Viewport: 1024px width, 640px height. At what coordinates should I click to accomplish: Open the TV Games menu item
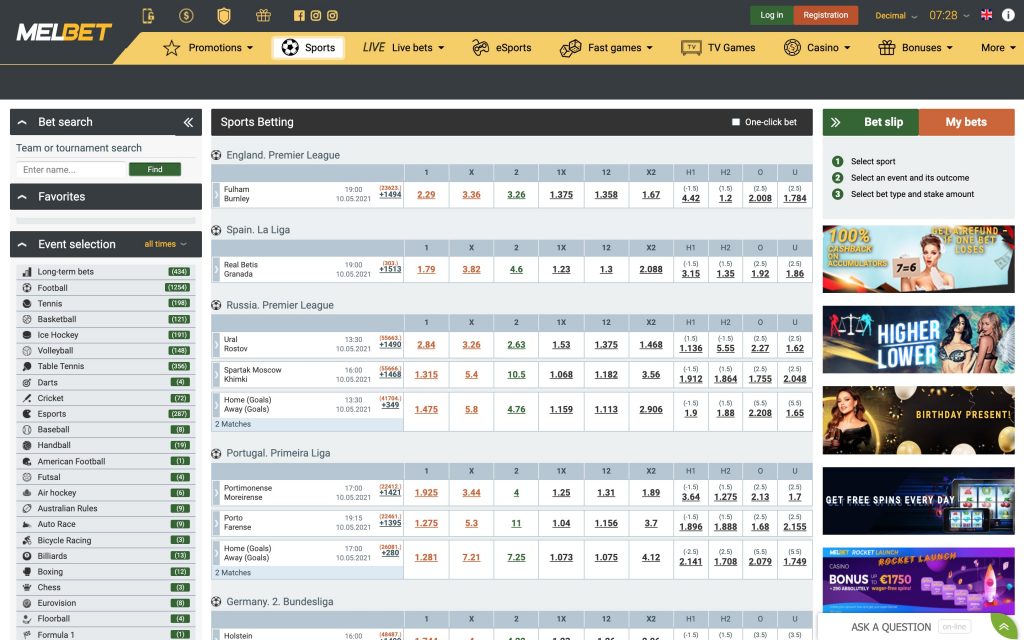pyautogui.click(x=718, y=48)
